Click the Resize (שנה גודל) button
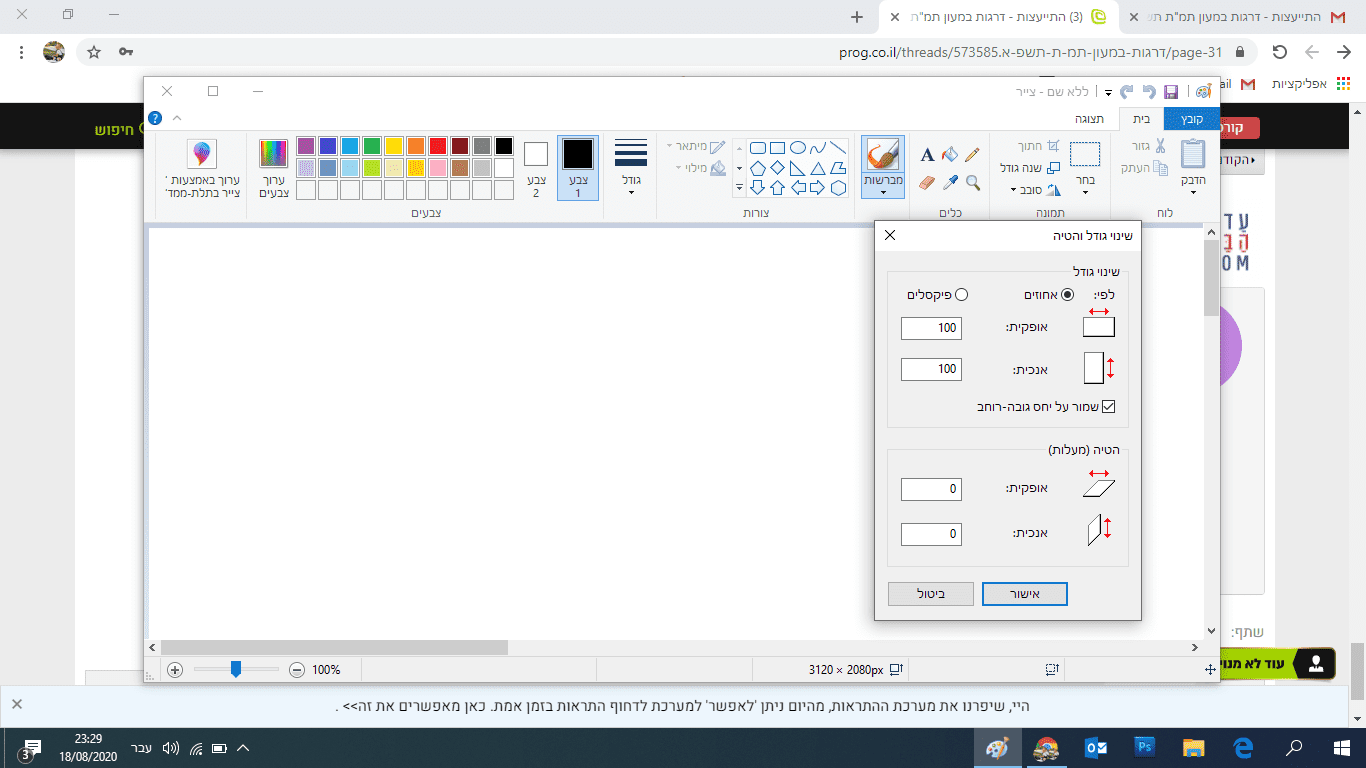The width and height of the screenshot is (1366, 768). [x=1031, y=168]
